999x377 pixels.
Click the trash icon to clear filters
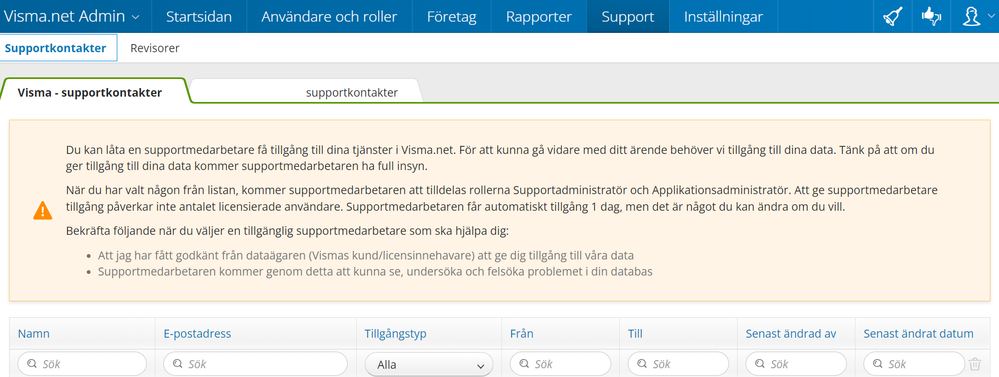click(x=975, y=364)
